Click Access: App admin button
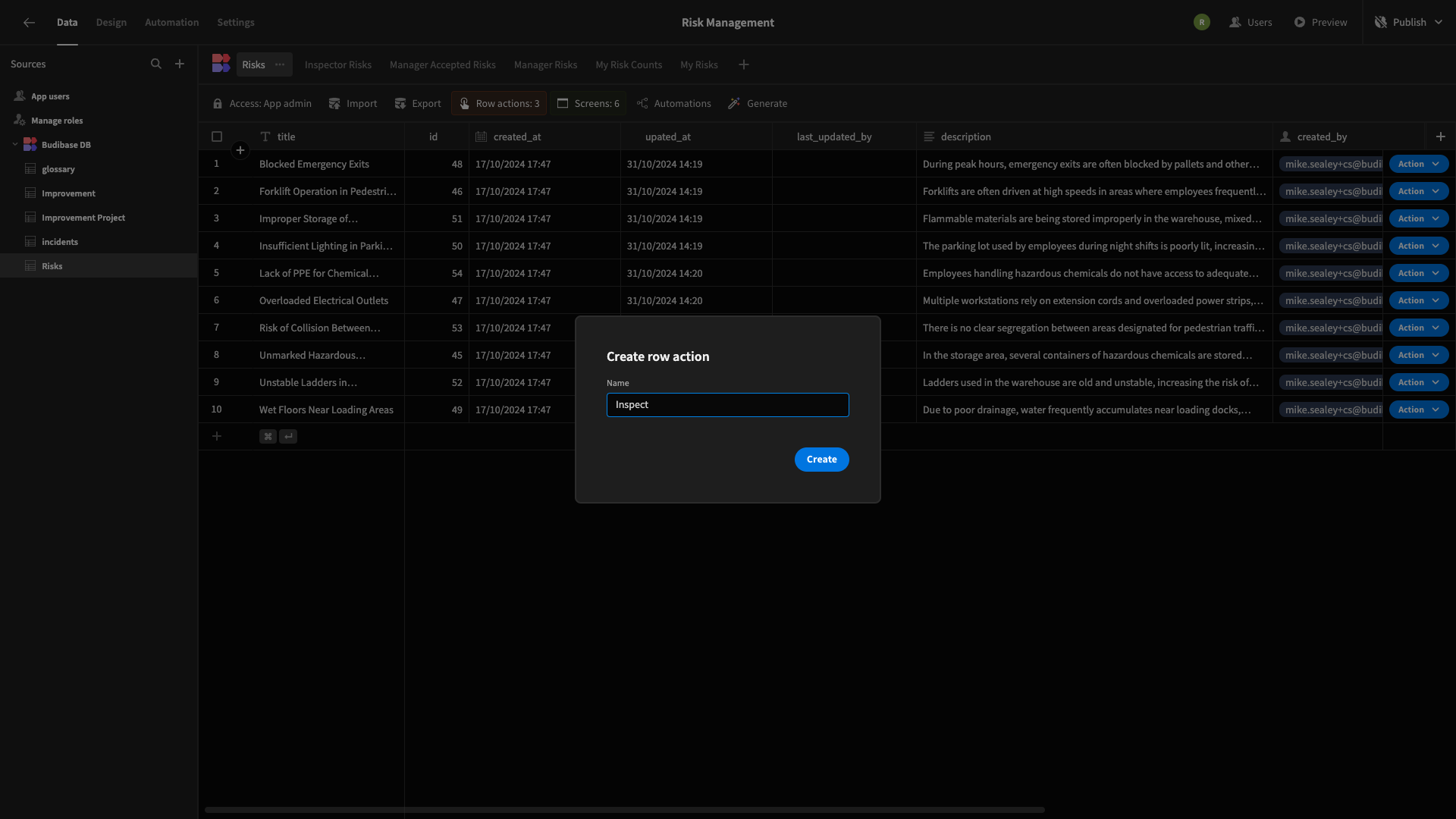 click(262, 104)
